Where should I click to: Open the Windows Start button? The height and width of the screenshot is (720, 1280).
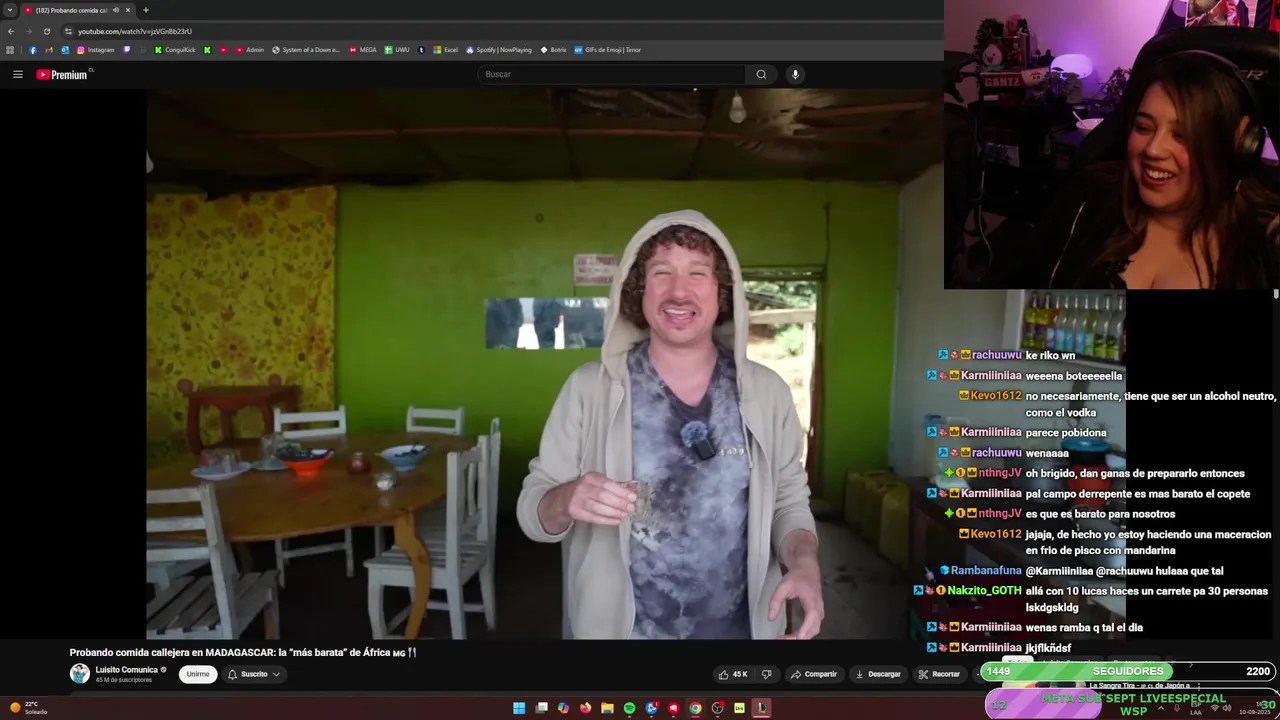519,708
